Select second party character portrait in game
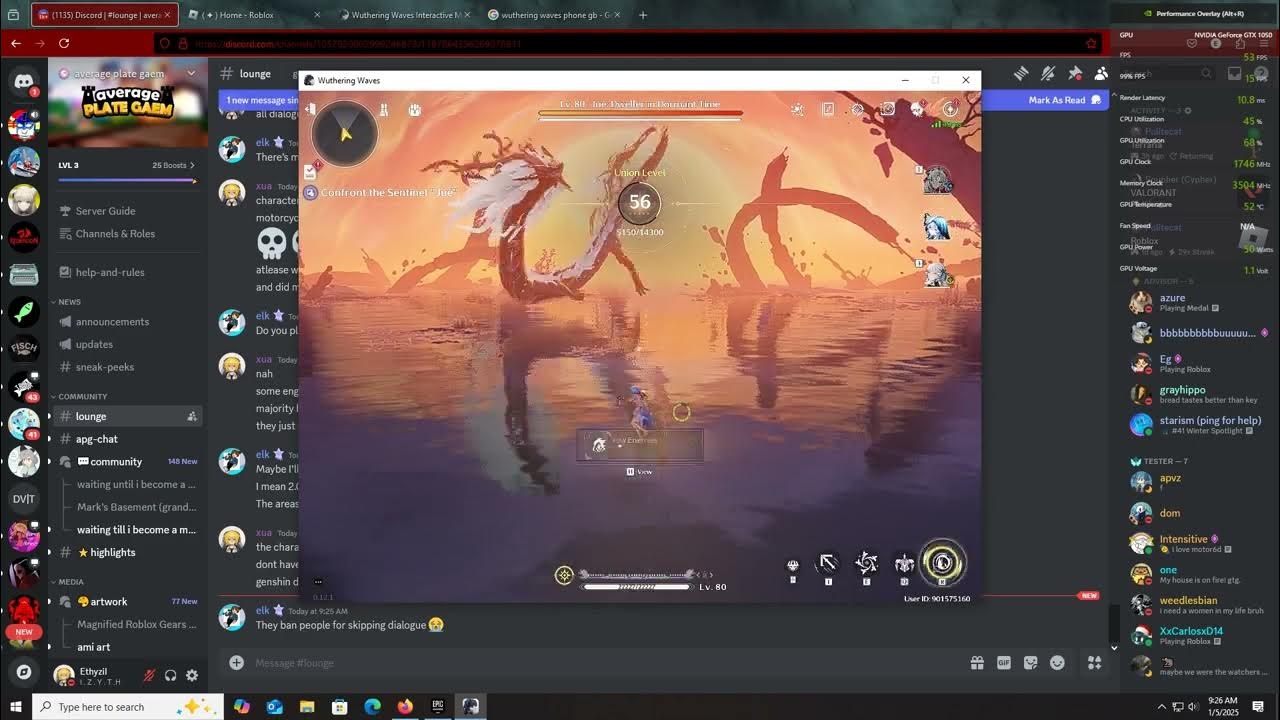 pos(937,226)
